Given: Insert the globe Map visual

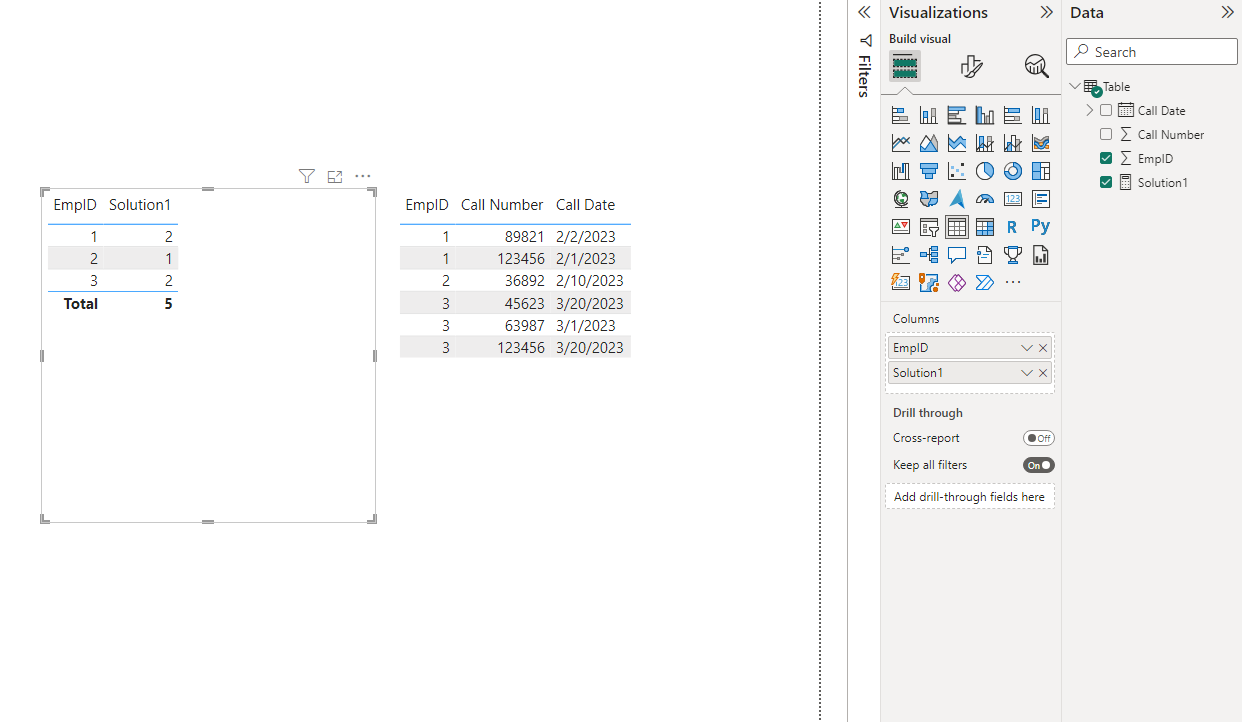Looking at the screenshot, I should coord(900,199).
